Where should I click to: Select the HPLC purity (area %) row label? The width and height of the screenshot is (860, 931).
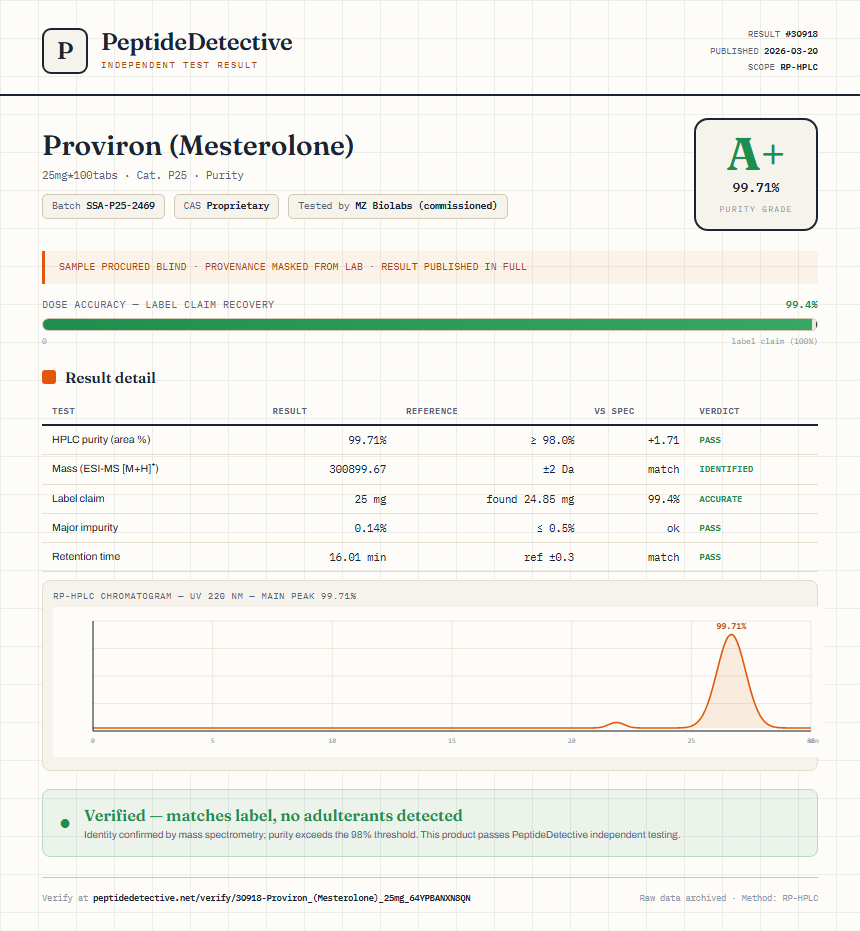[x=101, y=439]
